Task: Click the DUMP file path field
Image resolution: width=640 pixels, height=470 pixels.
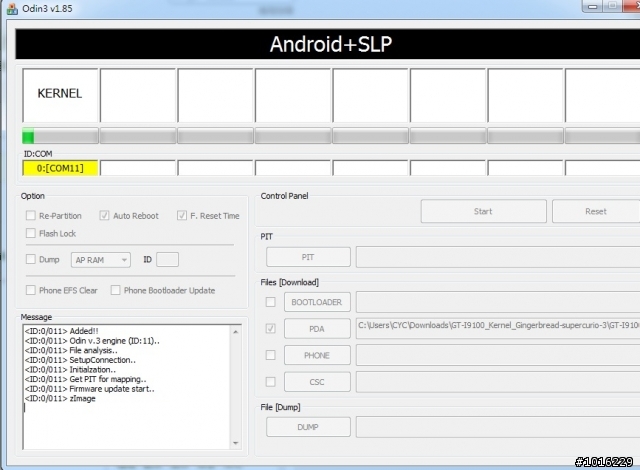Action: click(x=498, y=427)
